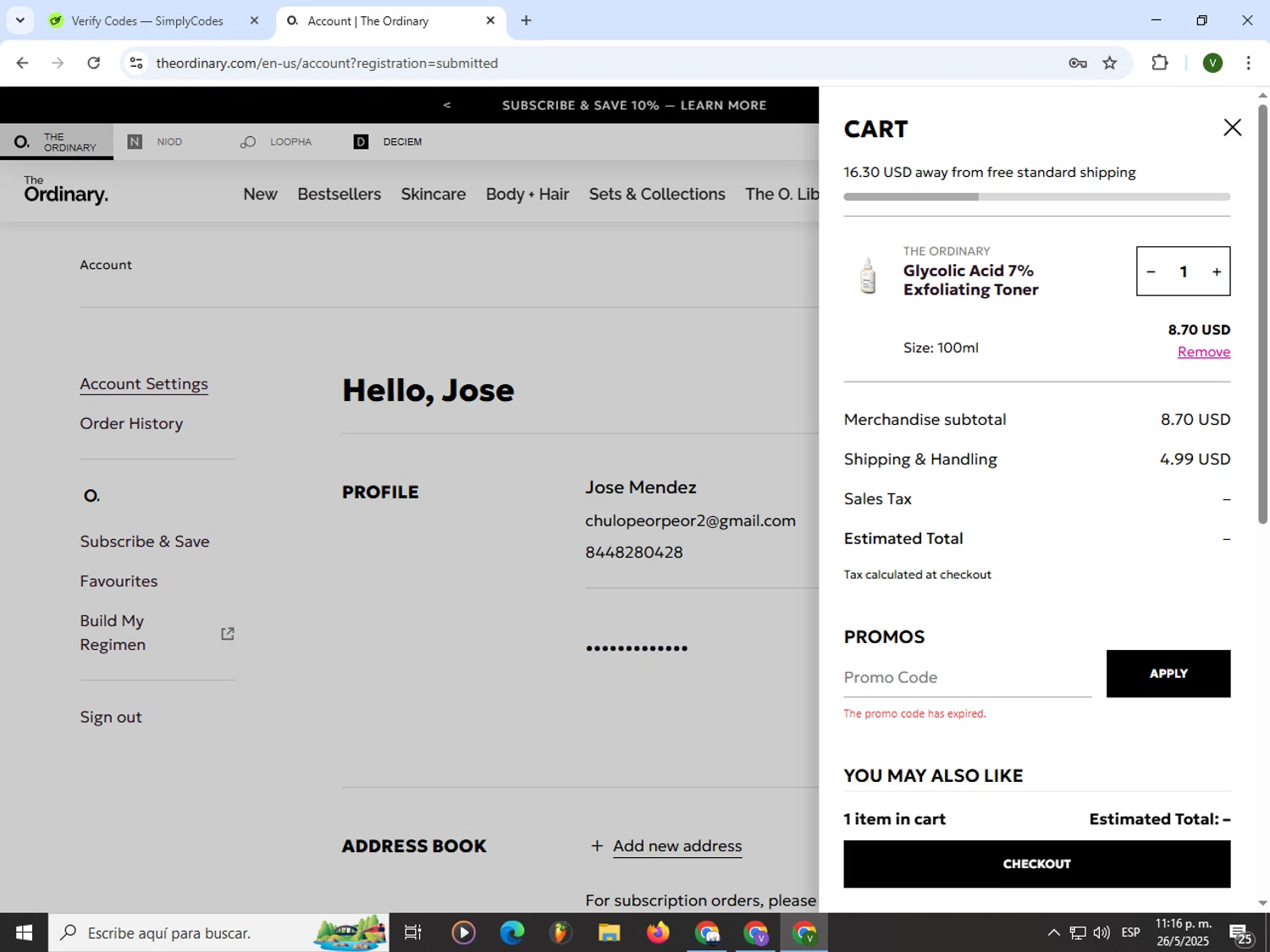Click the Promo Code input field

pyautogui.click(x=967, y=677)
